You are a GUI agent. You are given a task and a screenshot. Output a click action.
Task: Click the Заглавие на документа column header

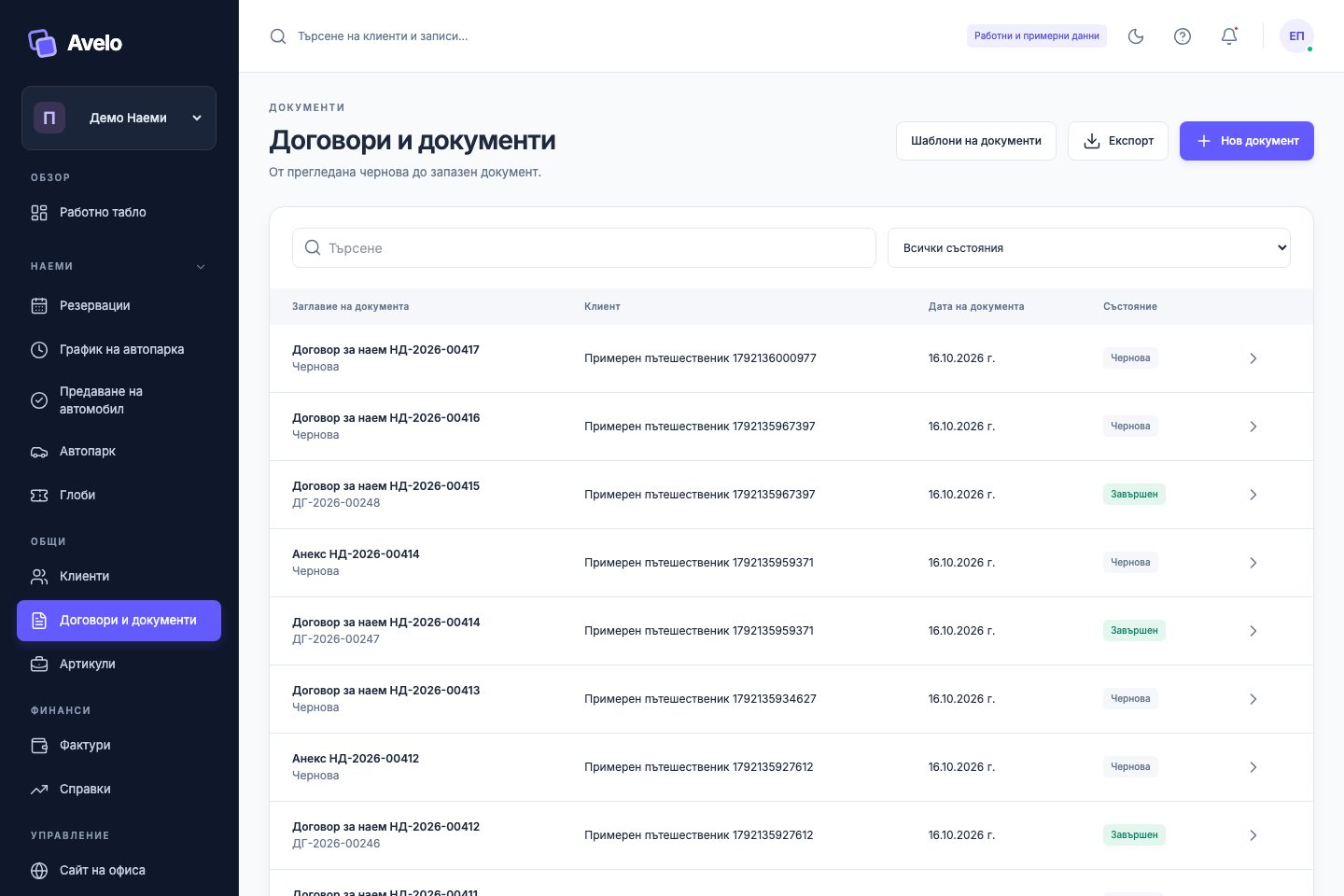[351, 307]
